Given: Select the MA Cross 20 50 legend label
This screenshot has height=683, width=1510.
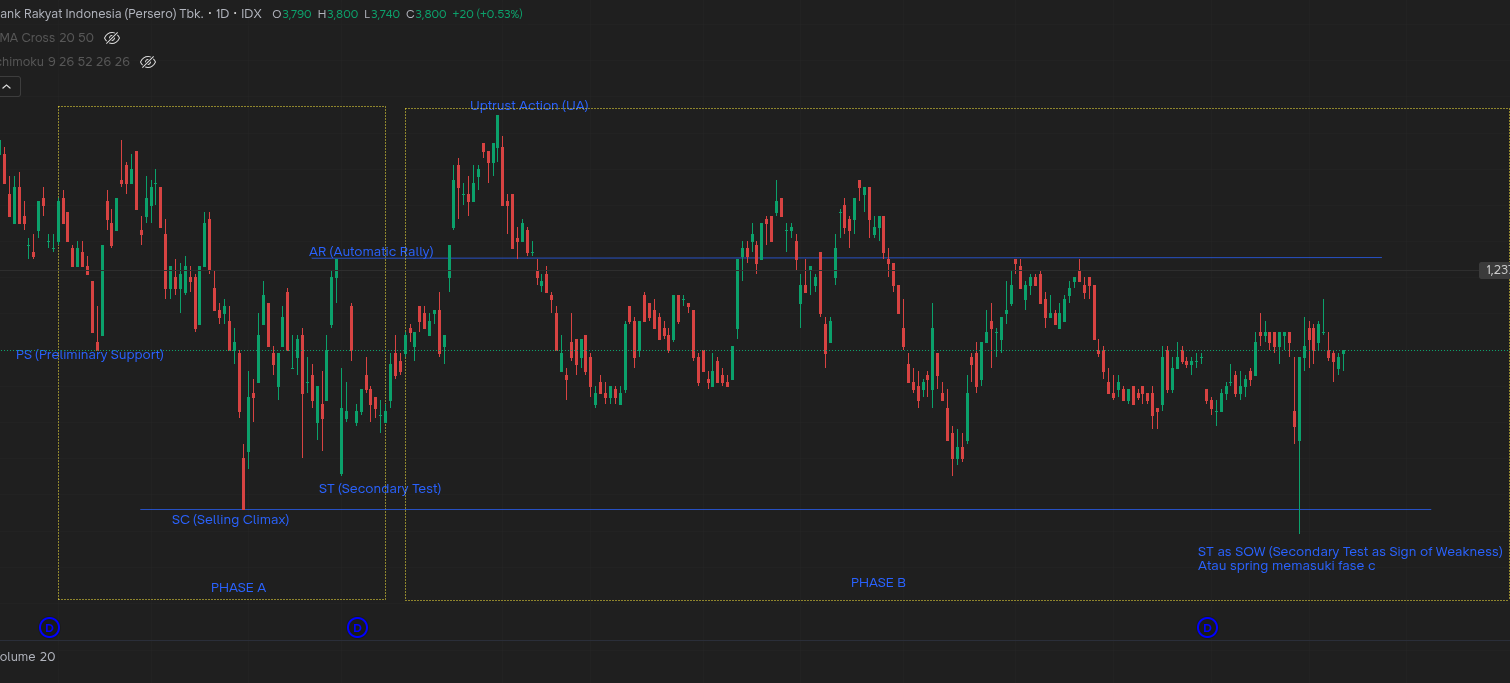Looking at the screenshot, I should [x=46, y=38].
